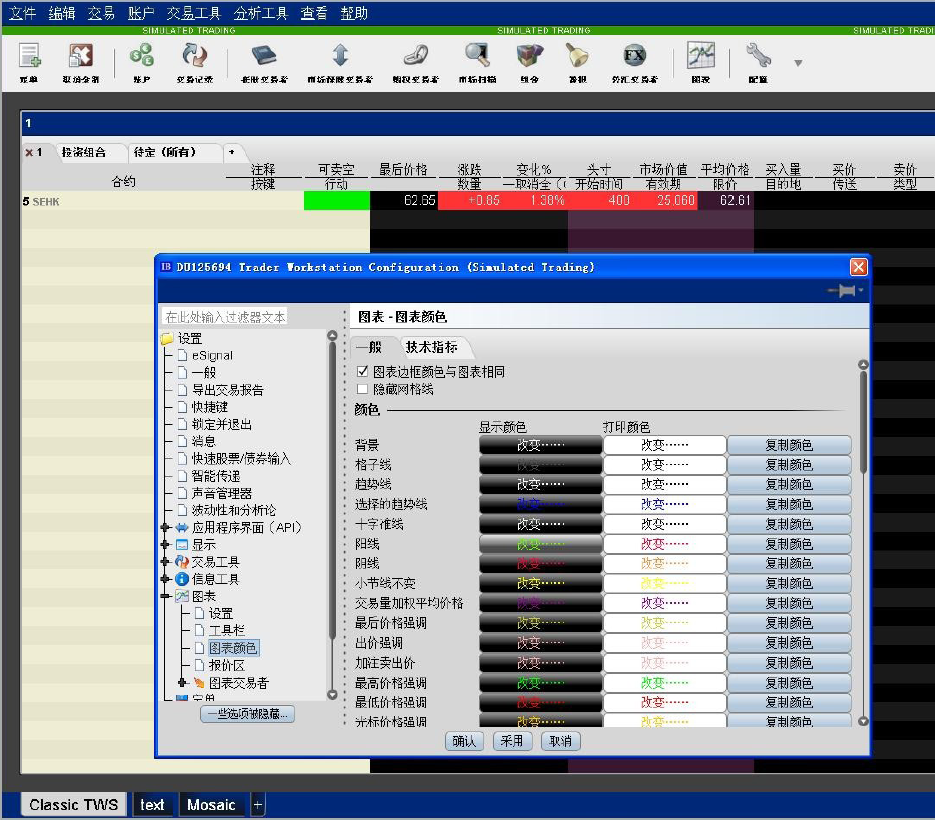Image resolution: width=935 pixels, height=820 pixels.
Task: Launch the 账簿交易者 book icon
Action: [x=264, y=62]
